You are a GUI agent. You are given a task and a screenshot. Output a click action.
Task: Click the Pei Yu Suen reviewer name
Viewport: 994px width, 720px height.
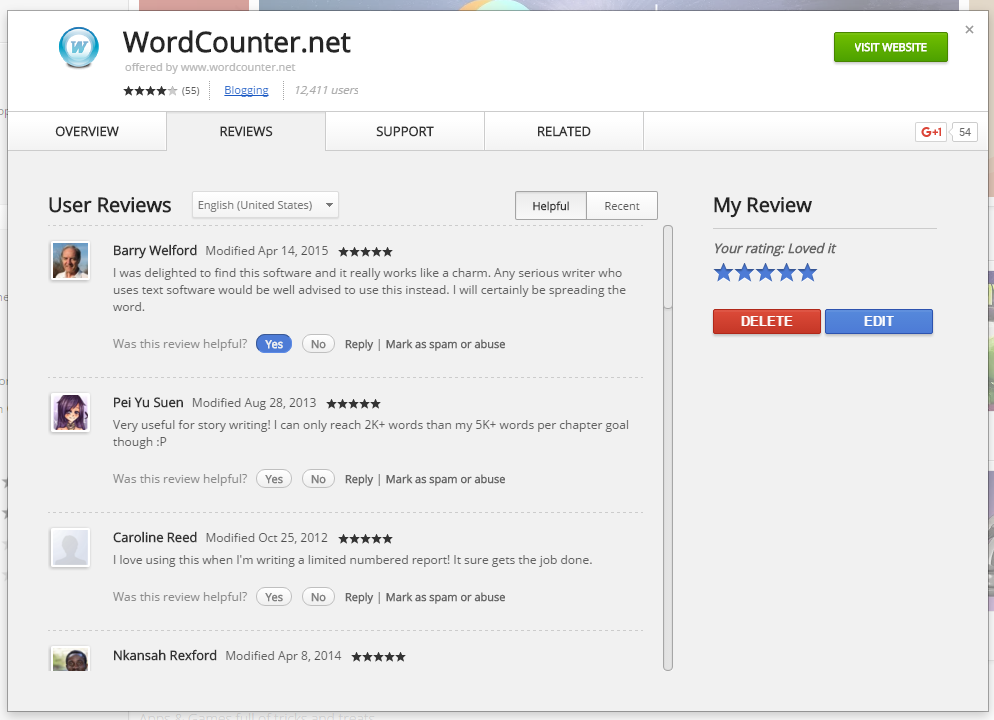point(148,402)
